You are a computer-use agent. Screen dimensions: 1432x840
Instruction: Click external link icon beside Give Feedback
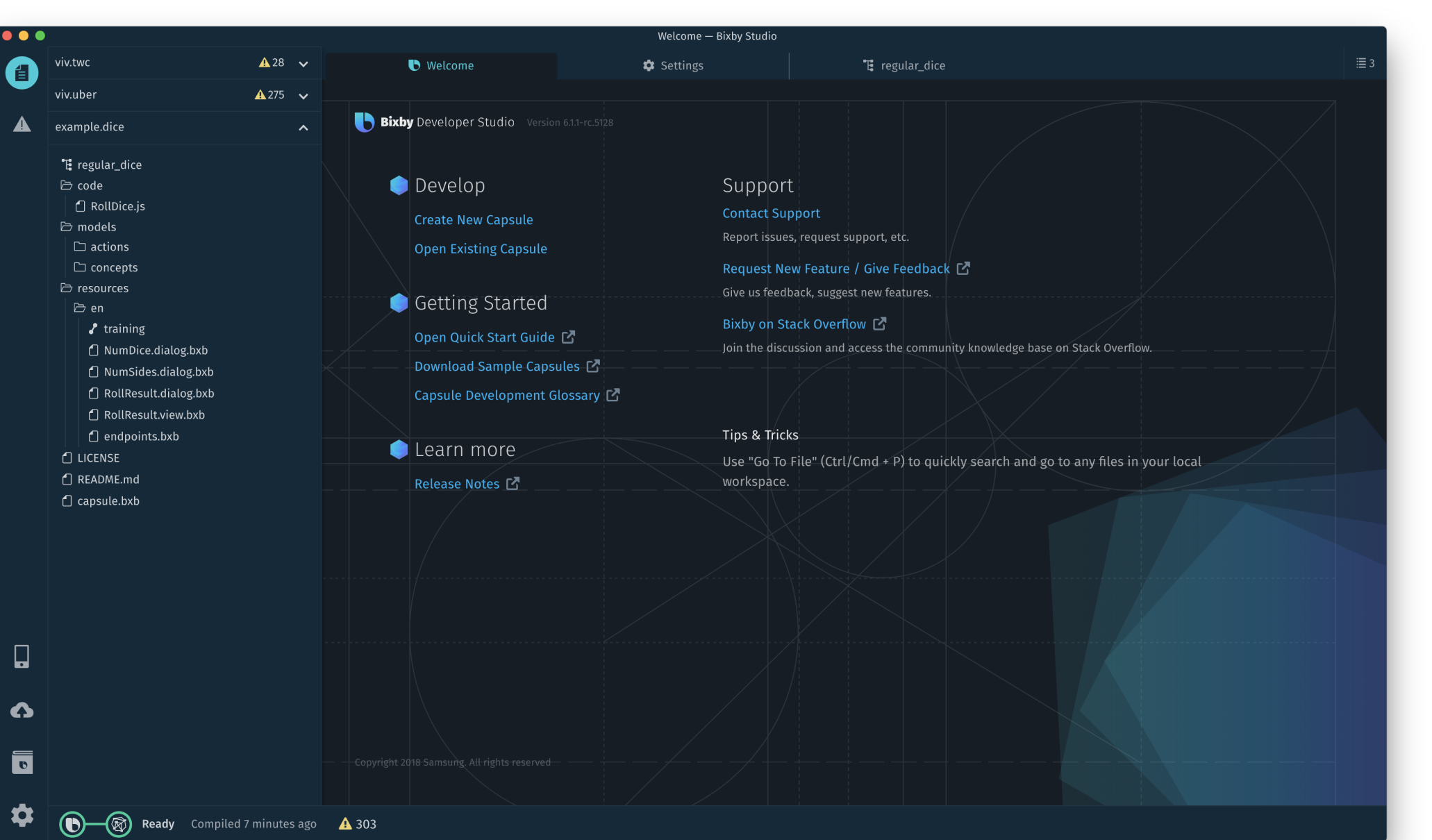(963, 269)
